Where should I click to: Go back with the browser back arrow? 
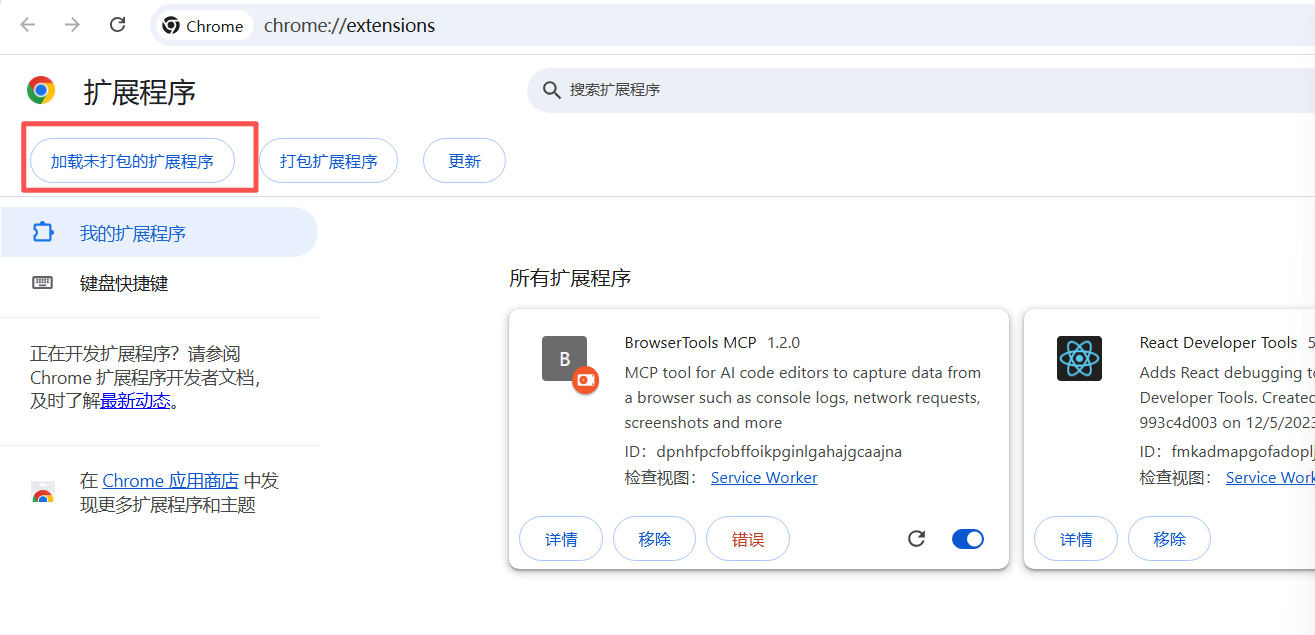point(27,25)
